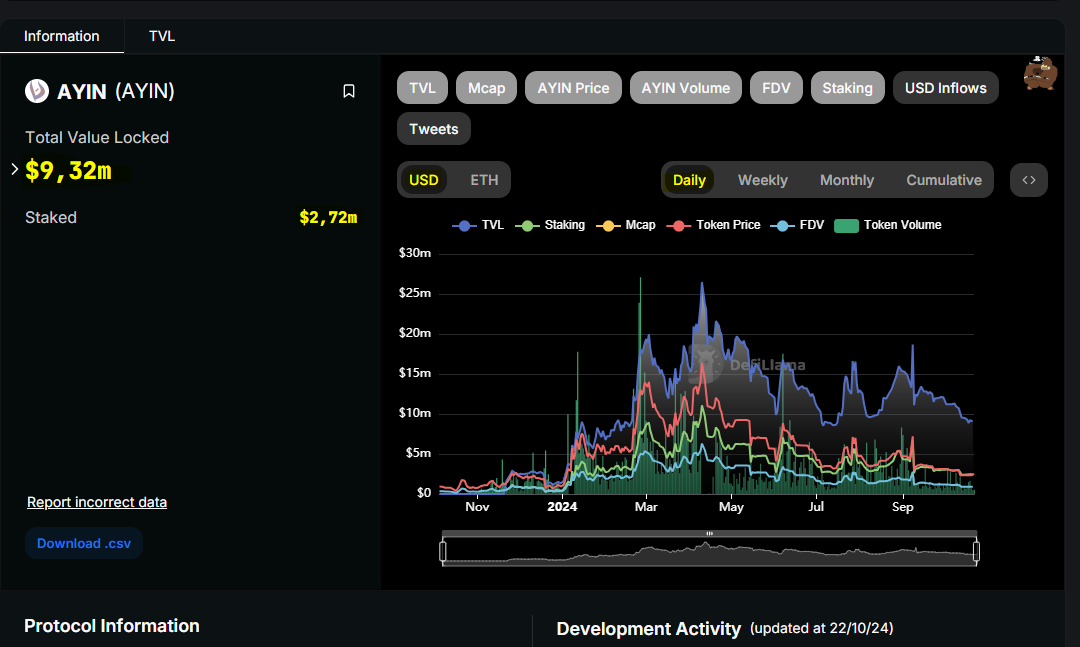Toggle the AYIN Price series
The width and height of the screenshot is (1080, 647).
click(573, 88)
